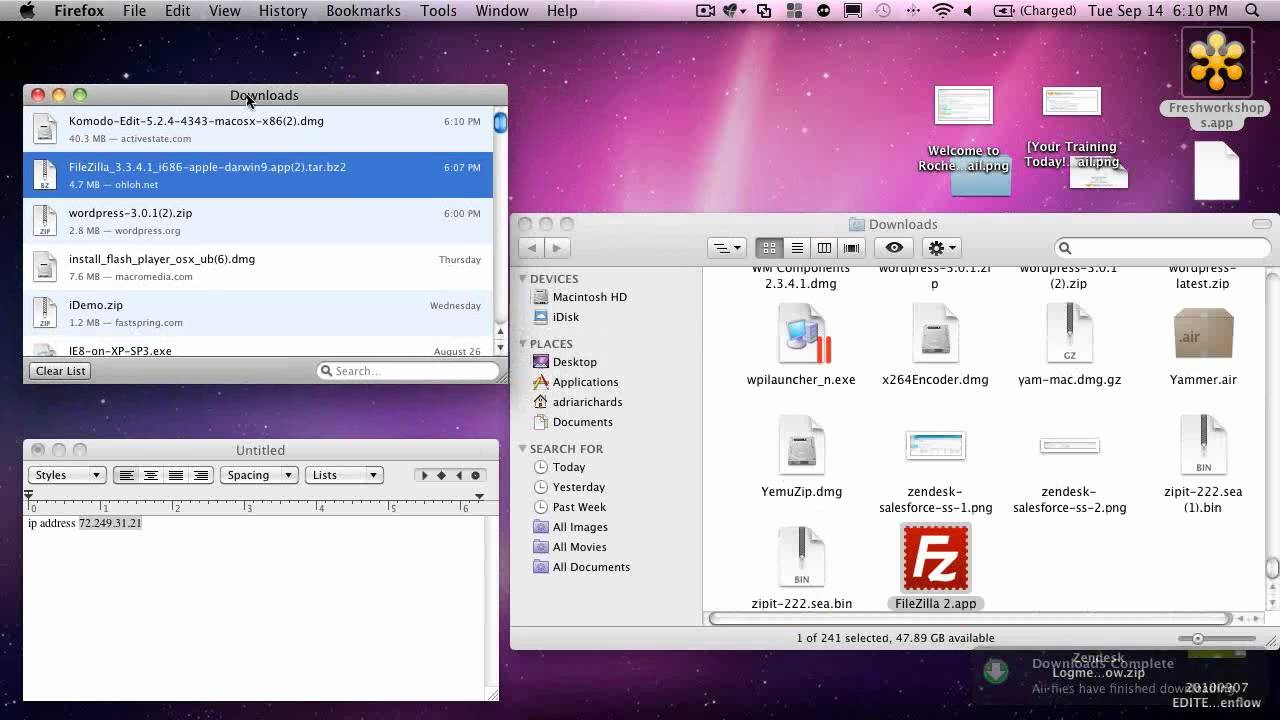Open Documents in Finder sidebar
The height and width of the screenshot is (720, 1280).
582,422
